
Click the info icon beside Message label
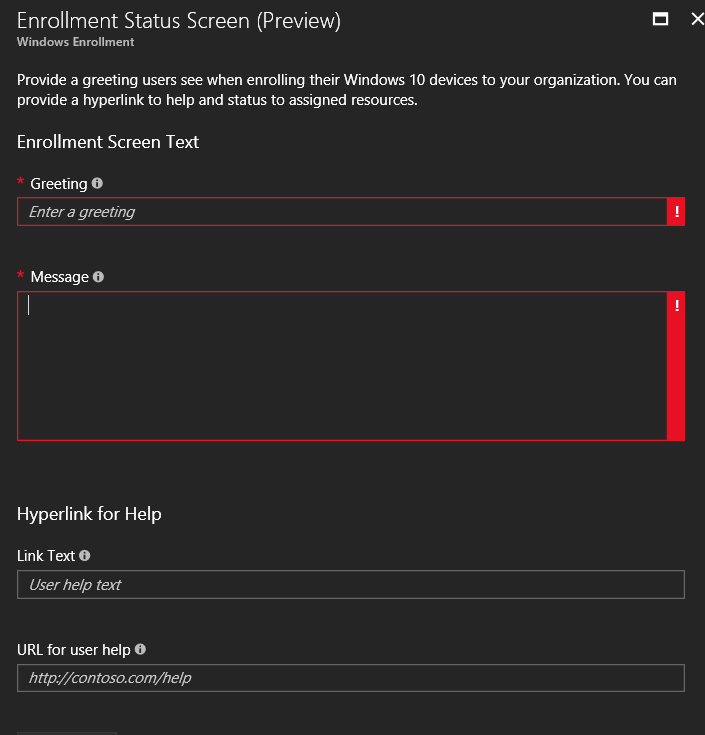[98, 277]
